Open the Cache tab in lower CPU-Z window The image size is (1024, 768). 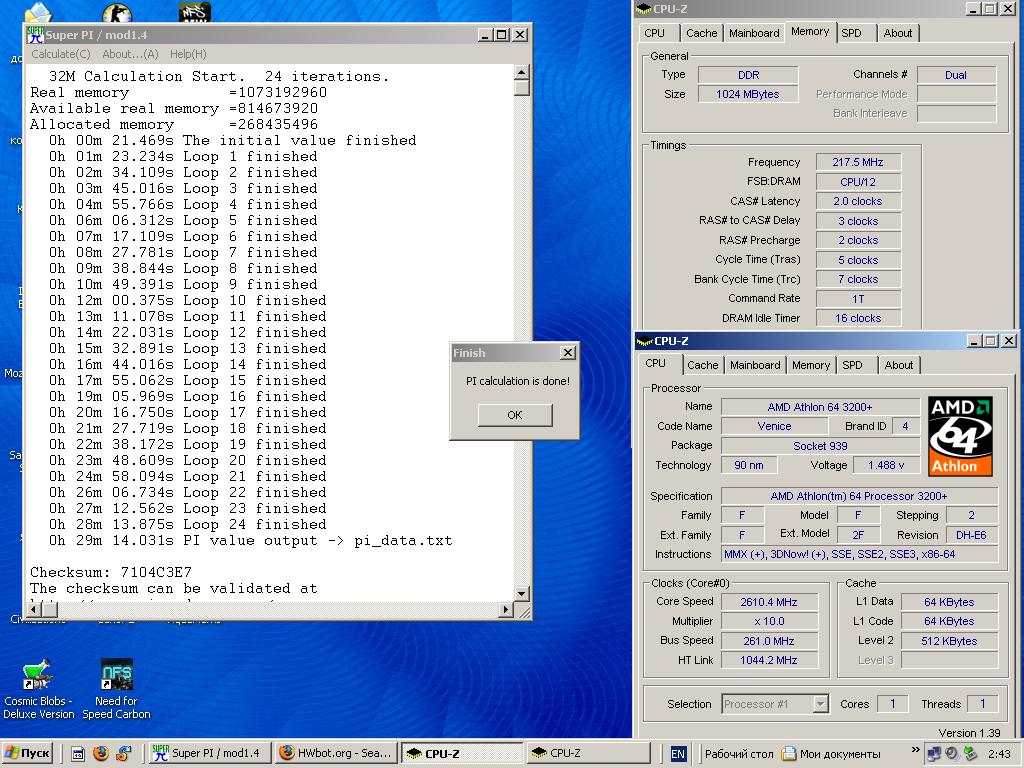(x=703, y=365)
